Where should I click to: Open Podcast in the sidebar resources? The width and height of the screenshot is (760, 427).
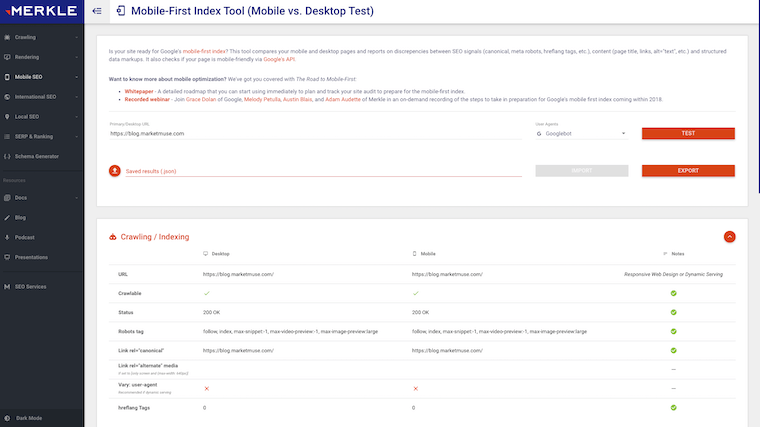click(24, 237)
